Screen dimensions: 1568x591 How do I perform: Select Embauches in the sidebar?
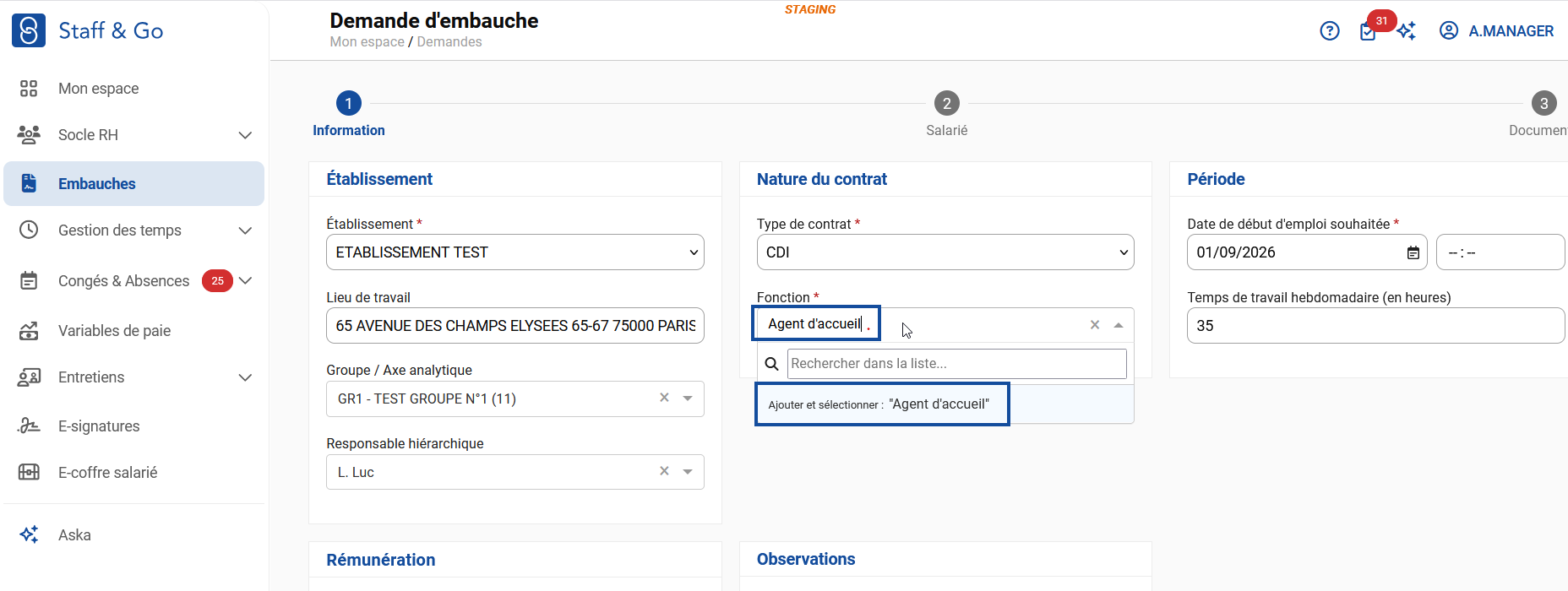tap(133, 184)
